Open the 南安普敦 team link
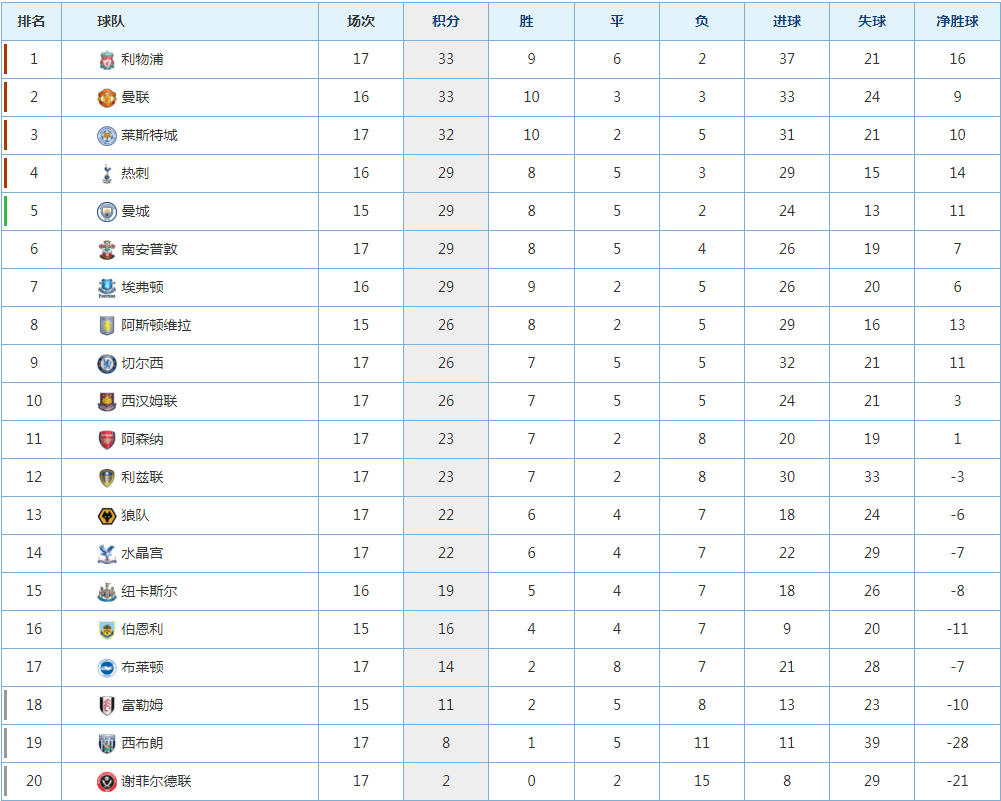The height and width of the screenshot is (801, 1001). coord(149,249)
